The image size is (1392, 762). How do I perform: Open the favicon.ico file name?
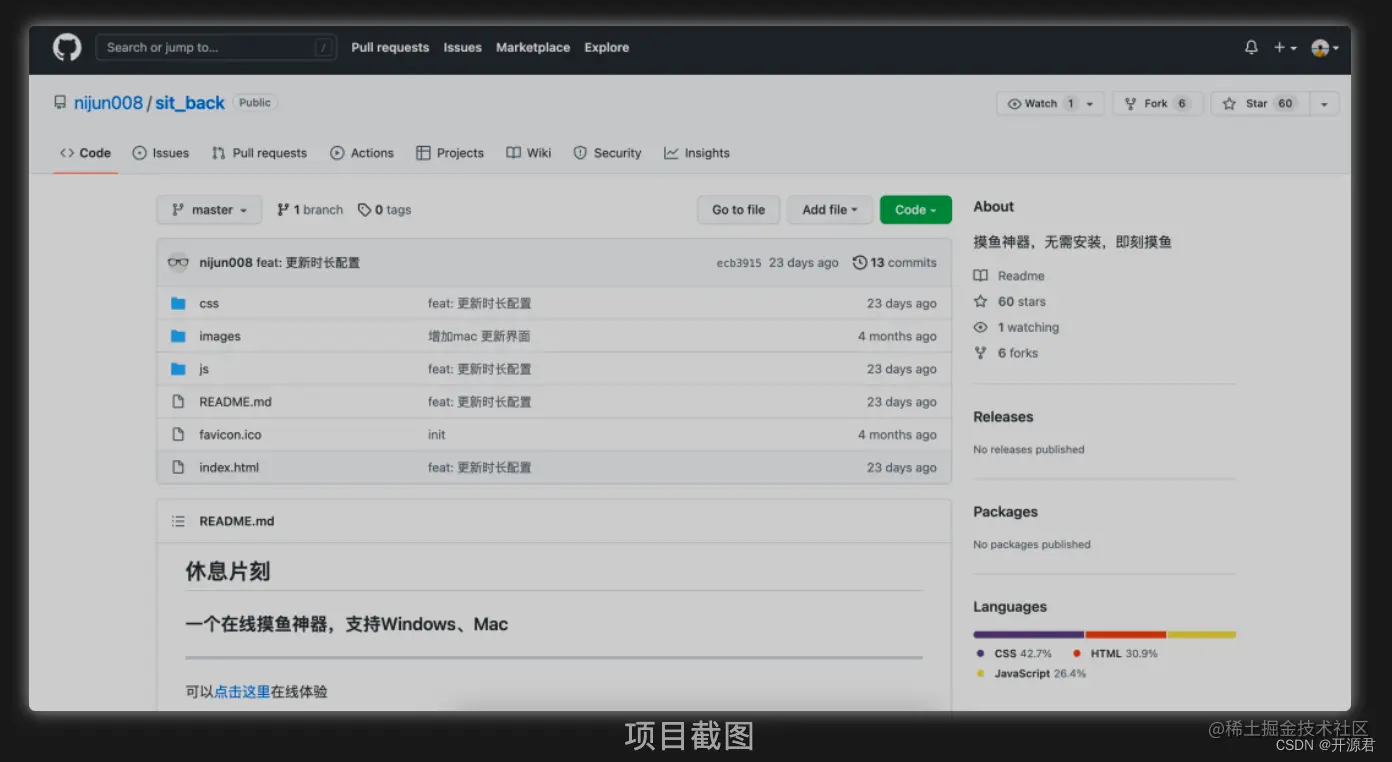231,435
